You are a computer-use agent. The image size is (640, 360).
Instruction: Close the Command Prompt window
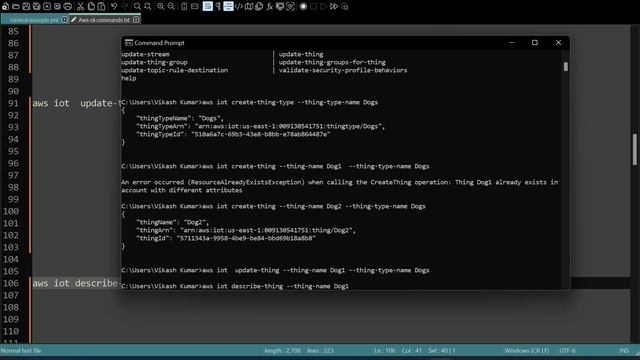(x=558, y=42)
